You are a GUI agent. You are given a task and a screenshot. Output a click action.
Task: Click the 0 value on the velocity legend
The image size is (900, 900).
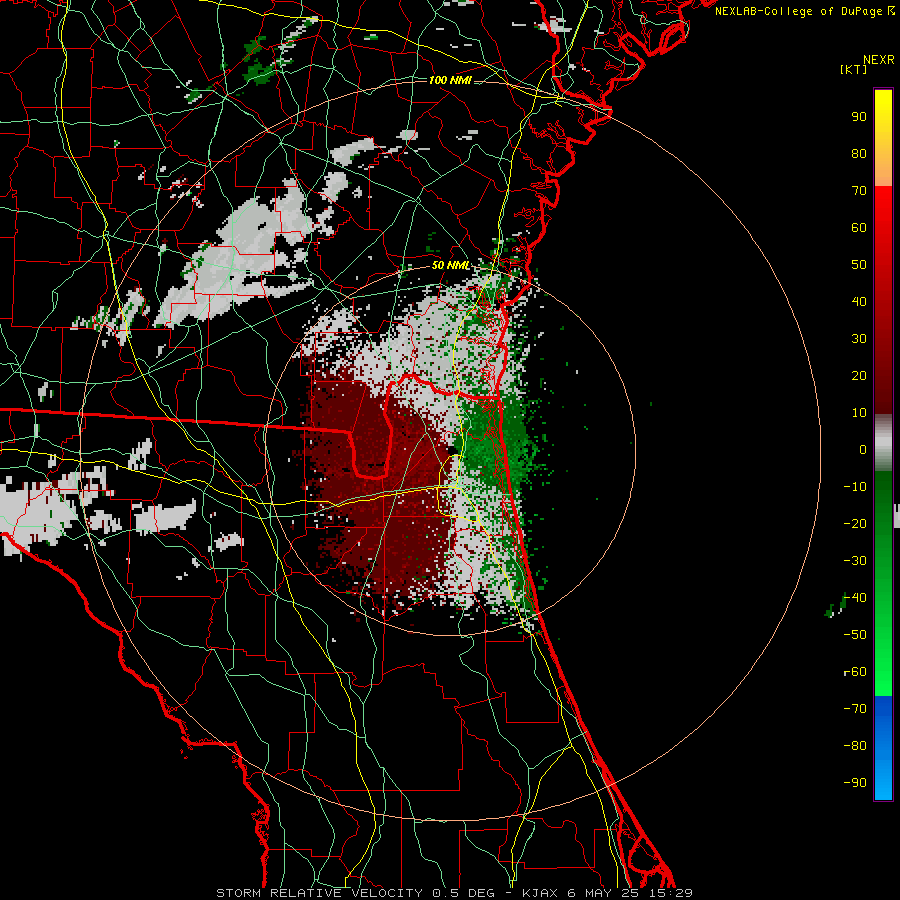863,450
